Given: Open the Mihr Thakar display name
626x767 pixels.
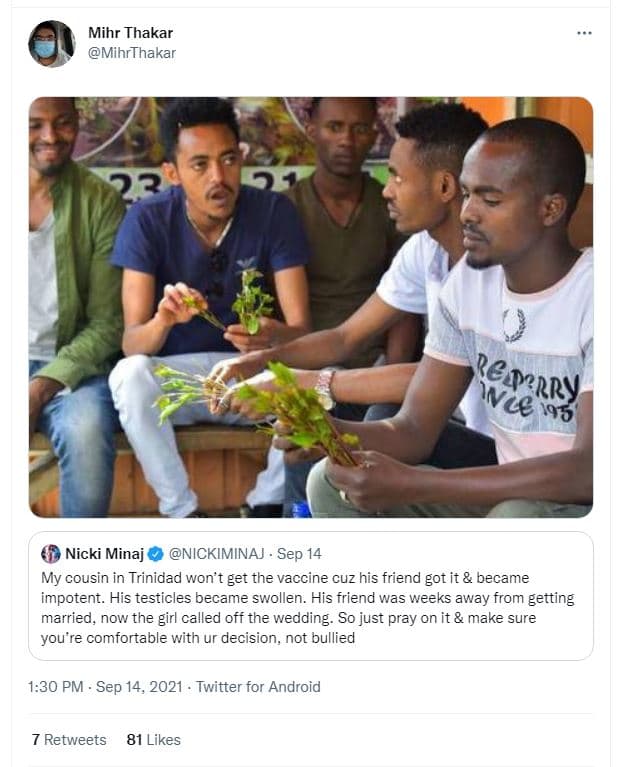Looking at the screenshot, I should click(x=130, y=33).
